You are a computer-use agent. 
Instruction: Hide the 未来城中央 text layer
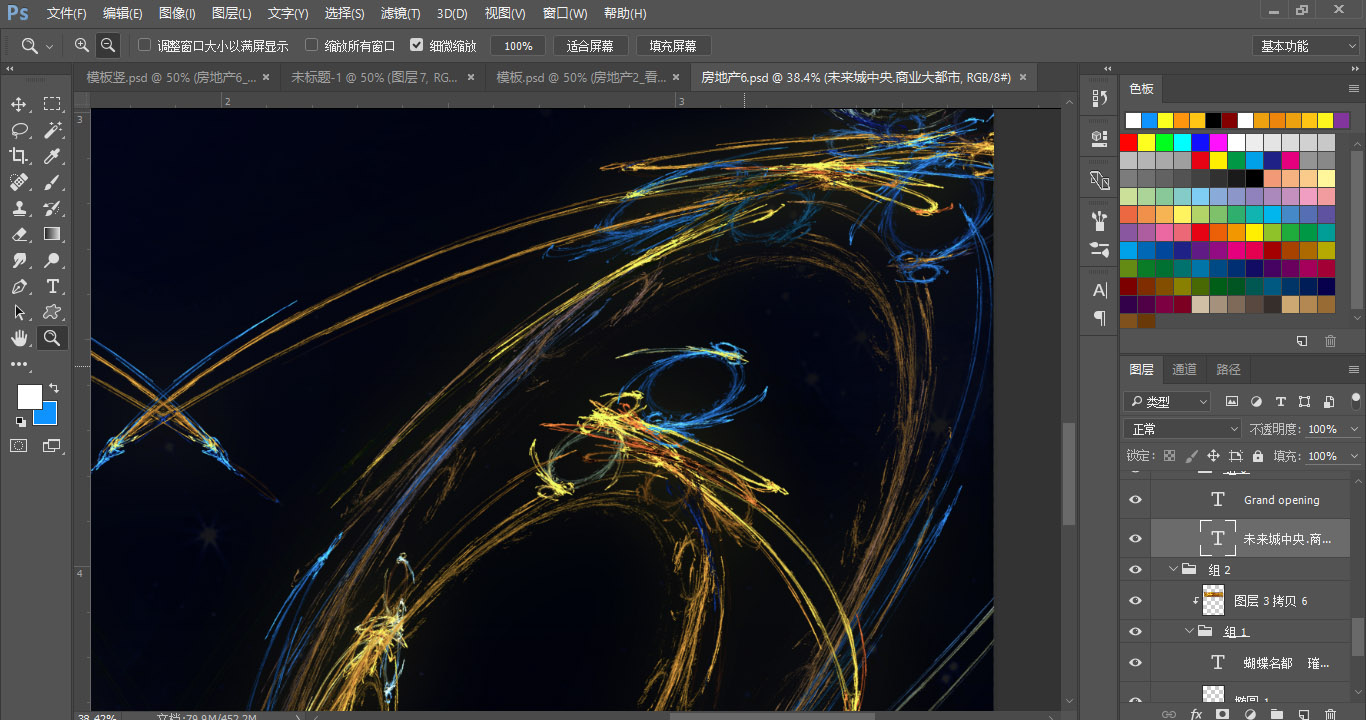1135,539
